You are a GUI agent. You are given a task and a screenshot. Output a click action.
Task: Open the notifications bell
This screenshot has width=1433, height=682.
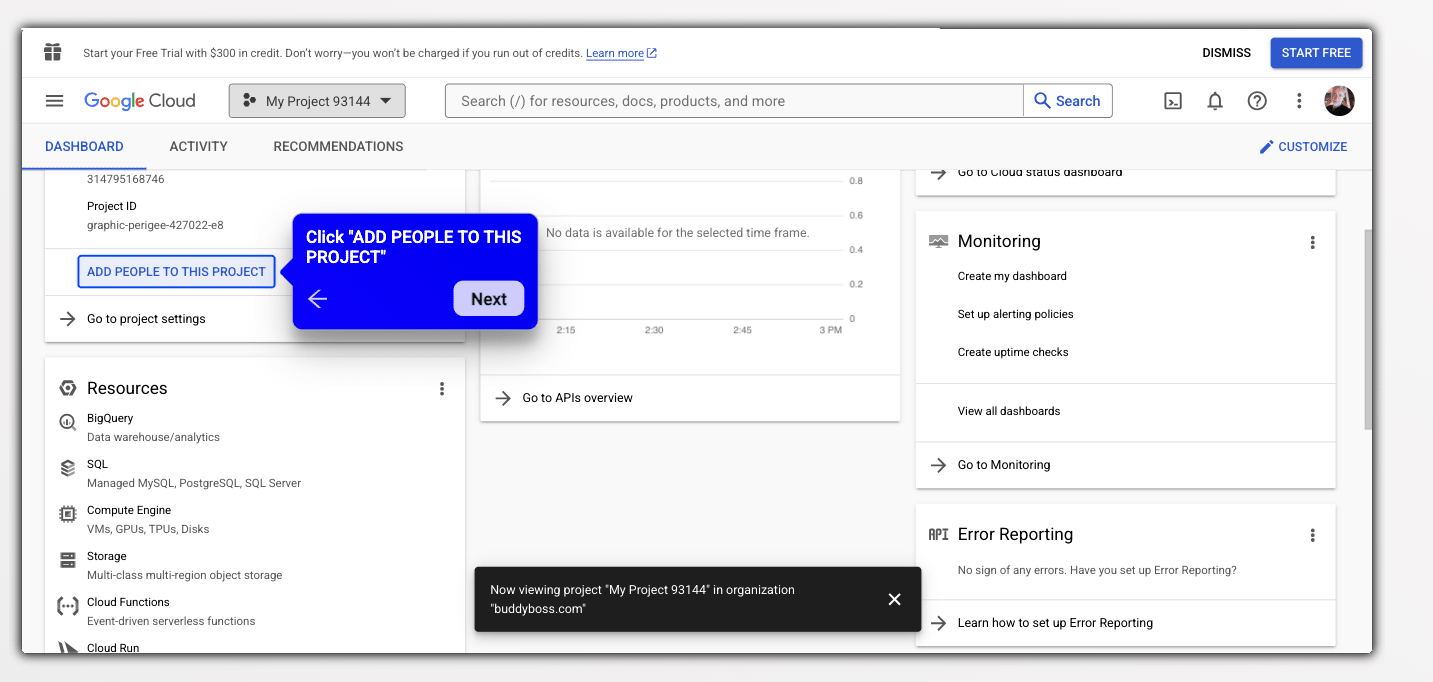coord(1215,101)
